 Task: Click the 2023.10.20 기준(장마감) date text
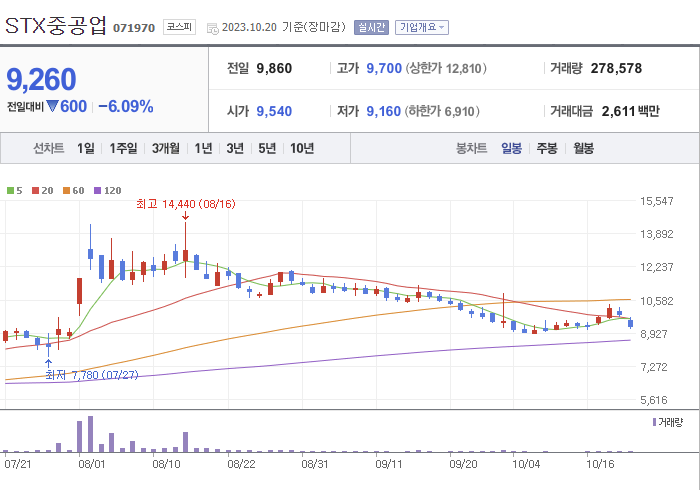283,27
